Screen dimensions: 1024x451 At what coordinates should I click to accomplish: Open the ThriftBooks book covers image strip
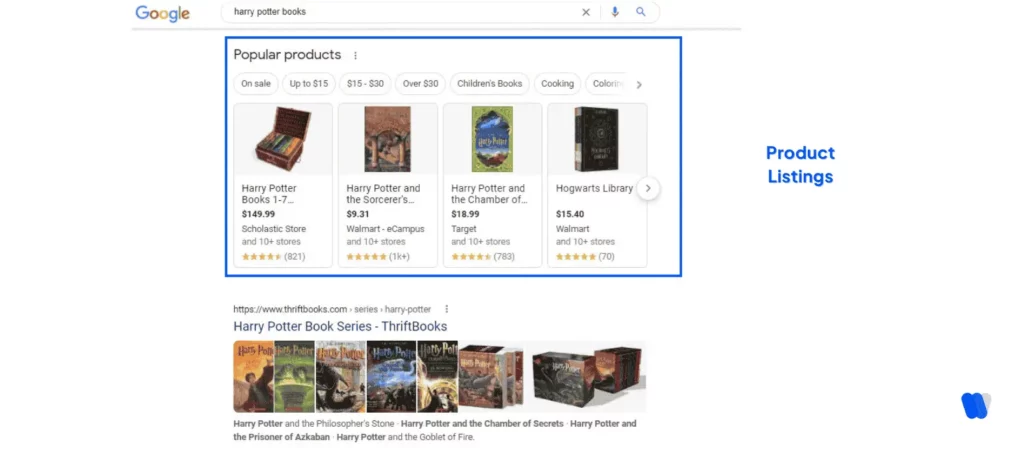click(440, 377)
